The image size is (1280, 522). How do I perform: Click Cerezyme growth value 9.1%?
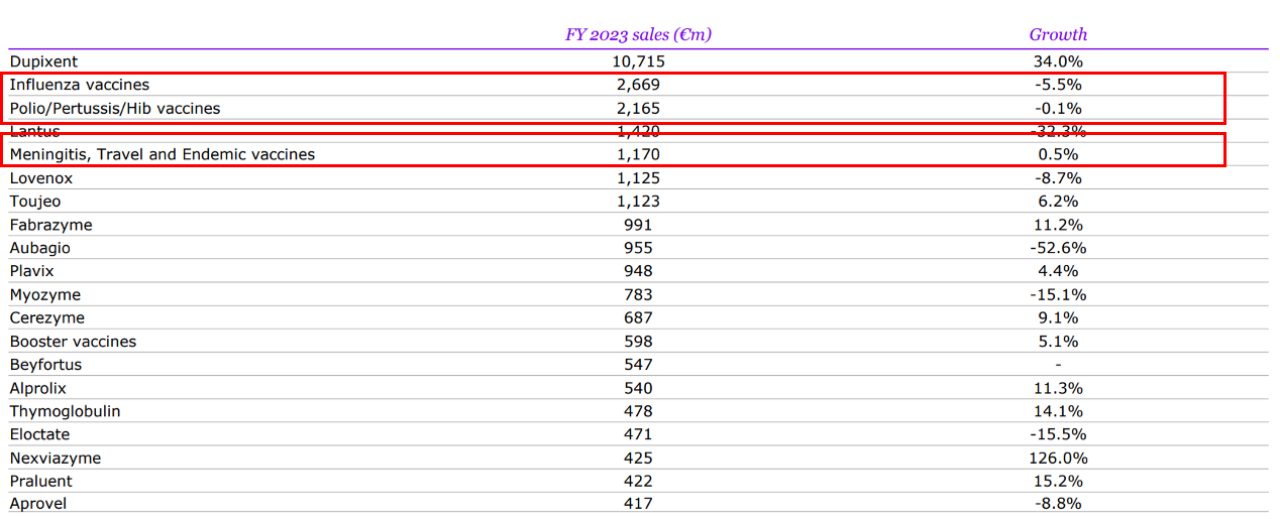[x=1058, y=318]
